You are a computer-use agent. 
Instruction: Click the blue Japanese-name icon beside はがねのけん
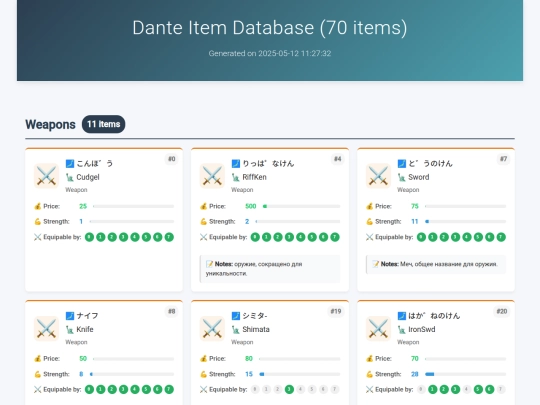(x=402, y=315)
